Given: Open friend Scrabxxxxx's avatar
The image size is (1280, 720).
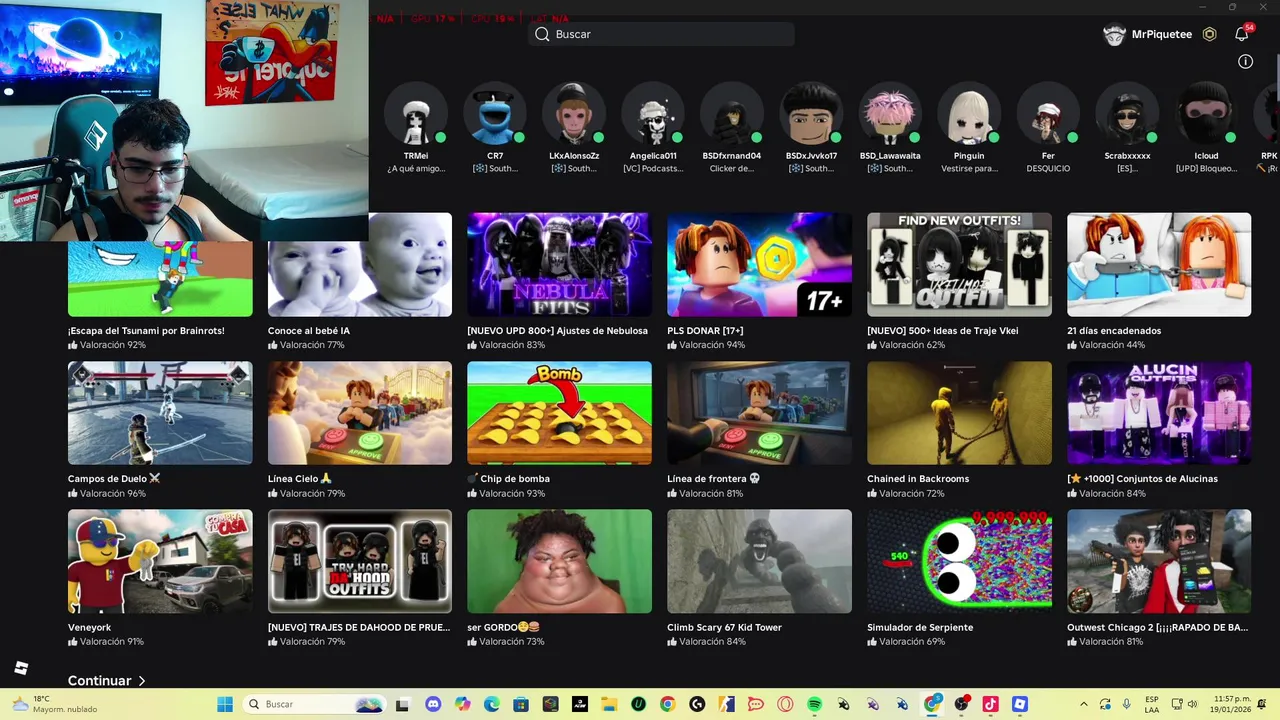Looking at the screenshot, I should click(1127, 114).
